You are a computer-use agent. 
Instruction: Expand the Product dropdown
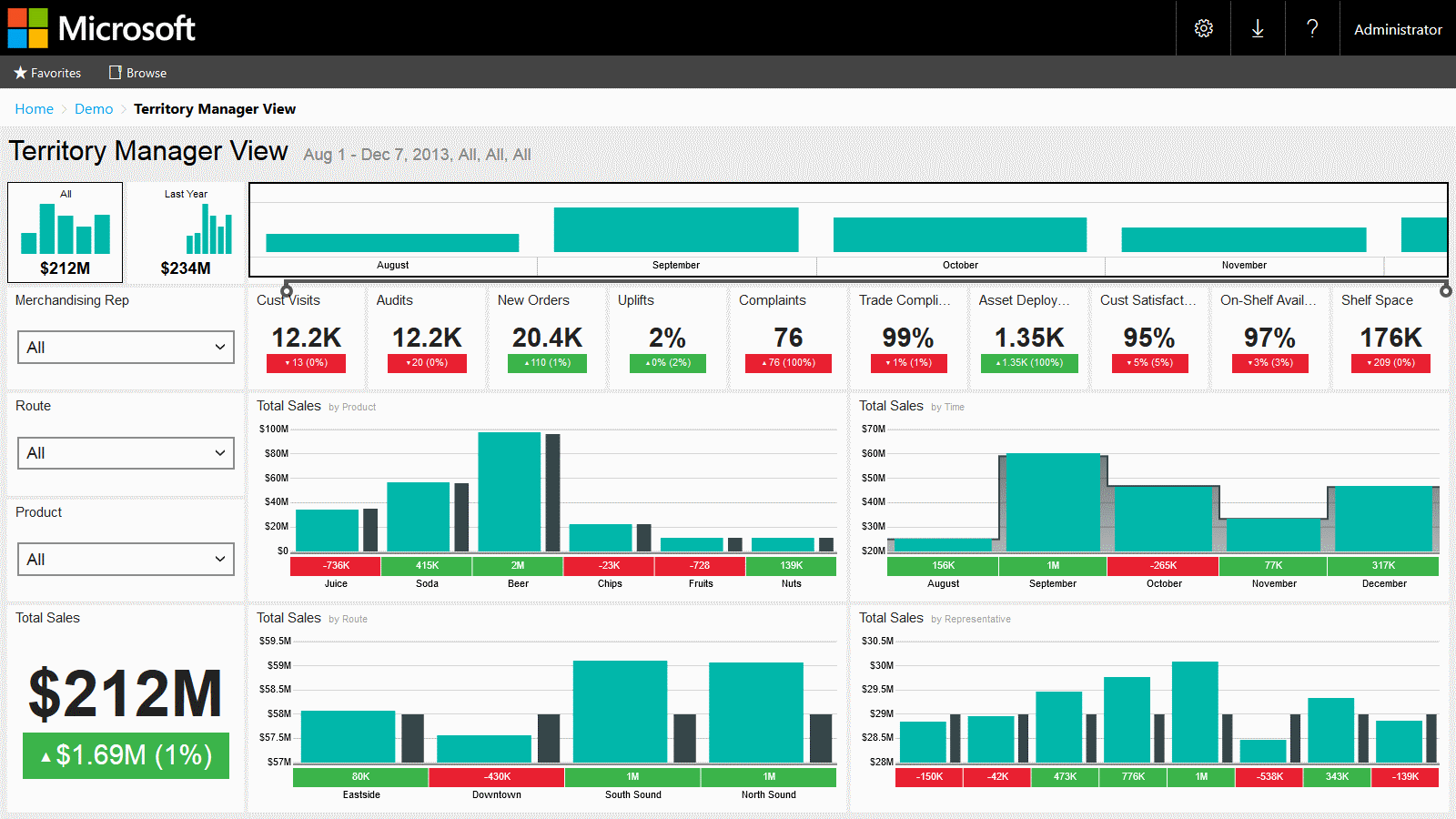click(x=126, y=559)
